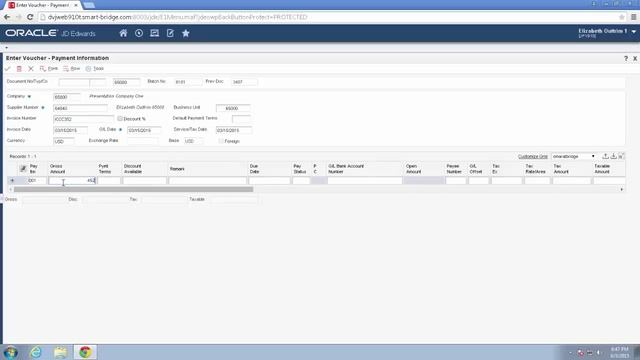Screen dimensions: 640x360
Task: Go to JD Edwards Home icon
Action: pyautogui.click(x=123, y=33)
